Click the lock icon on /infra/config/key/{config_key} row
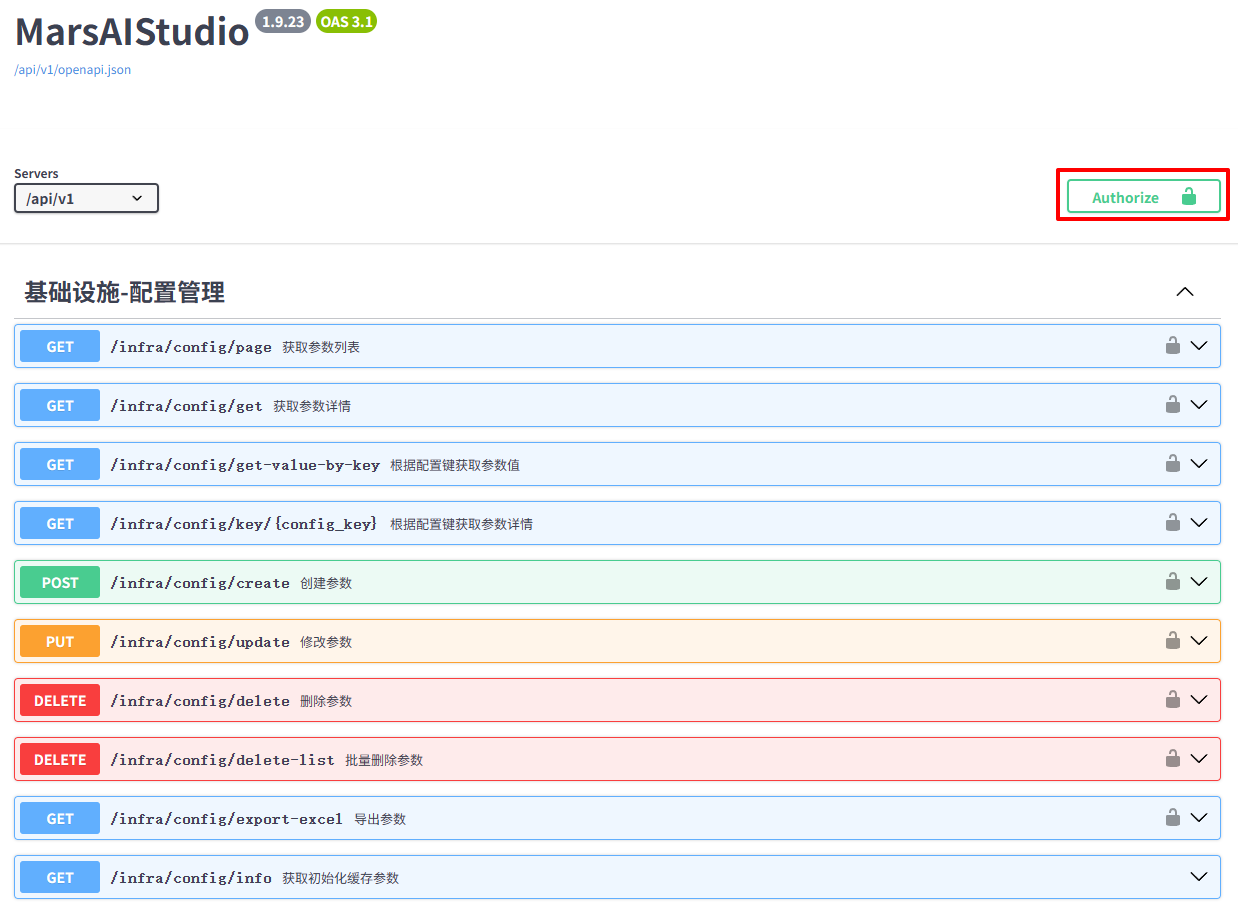Screen dimensions: 1238x907 click(x=1173, y=523)
